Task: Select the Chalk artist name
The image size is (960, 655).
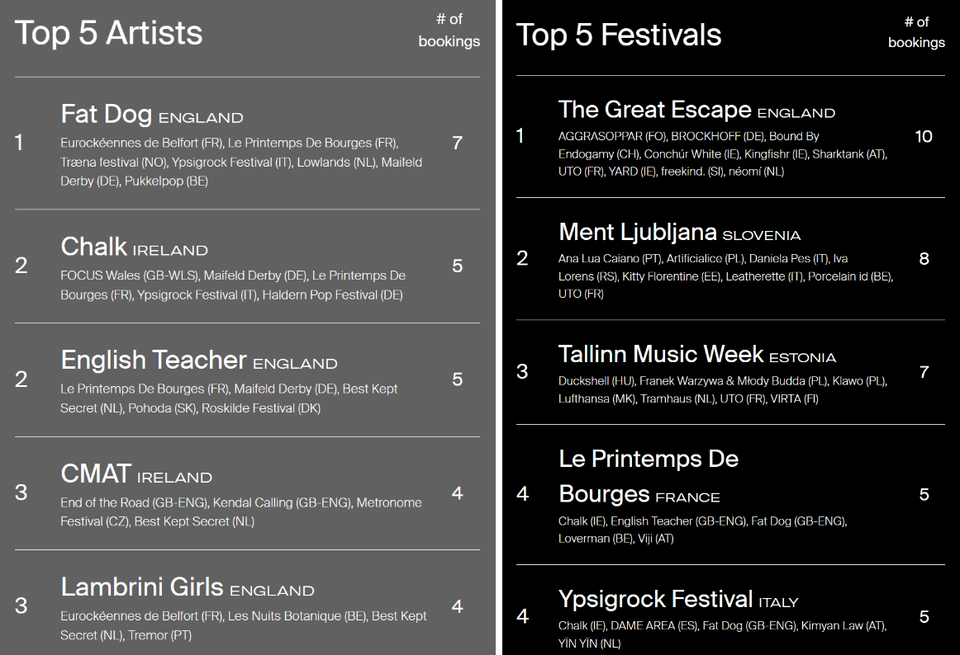Action: tap(94, 247)
